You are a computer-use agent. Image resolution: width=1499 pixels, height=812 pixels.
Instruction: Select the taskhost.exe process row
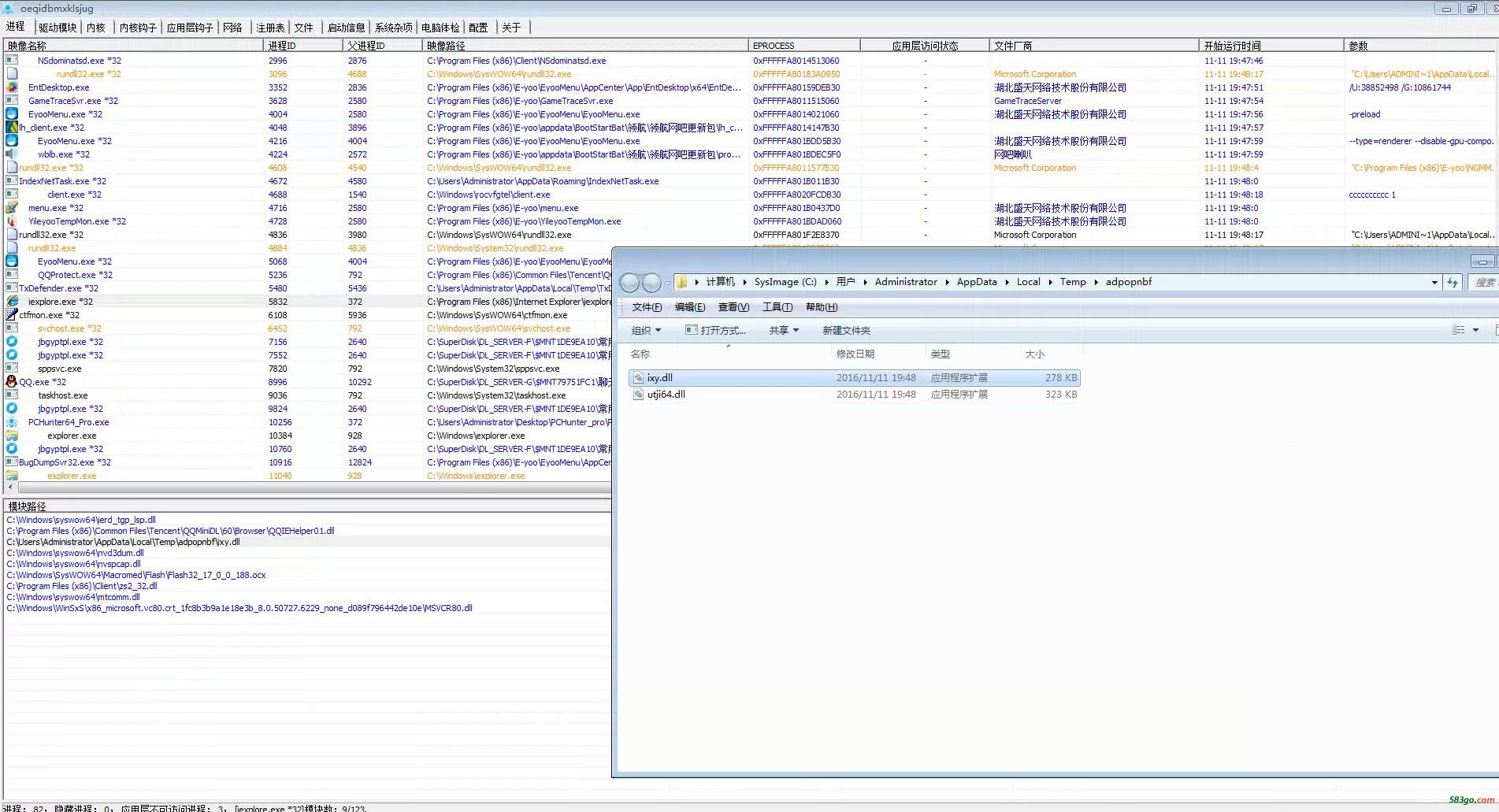coord(307,395)
